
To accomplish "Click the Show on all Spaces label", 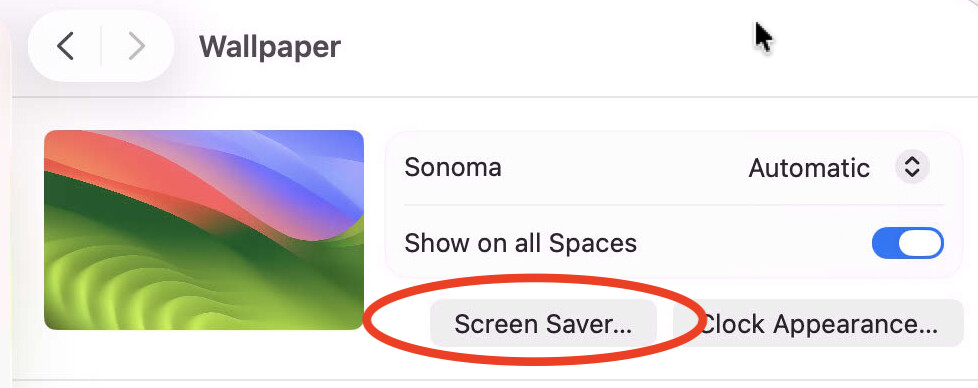I will (x=520, y=243).
